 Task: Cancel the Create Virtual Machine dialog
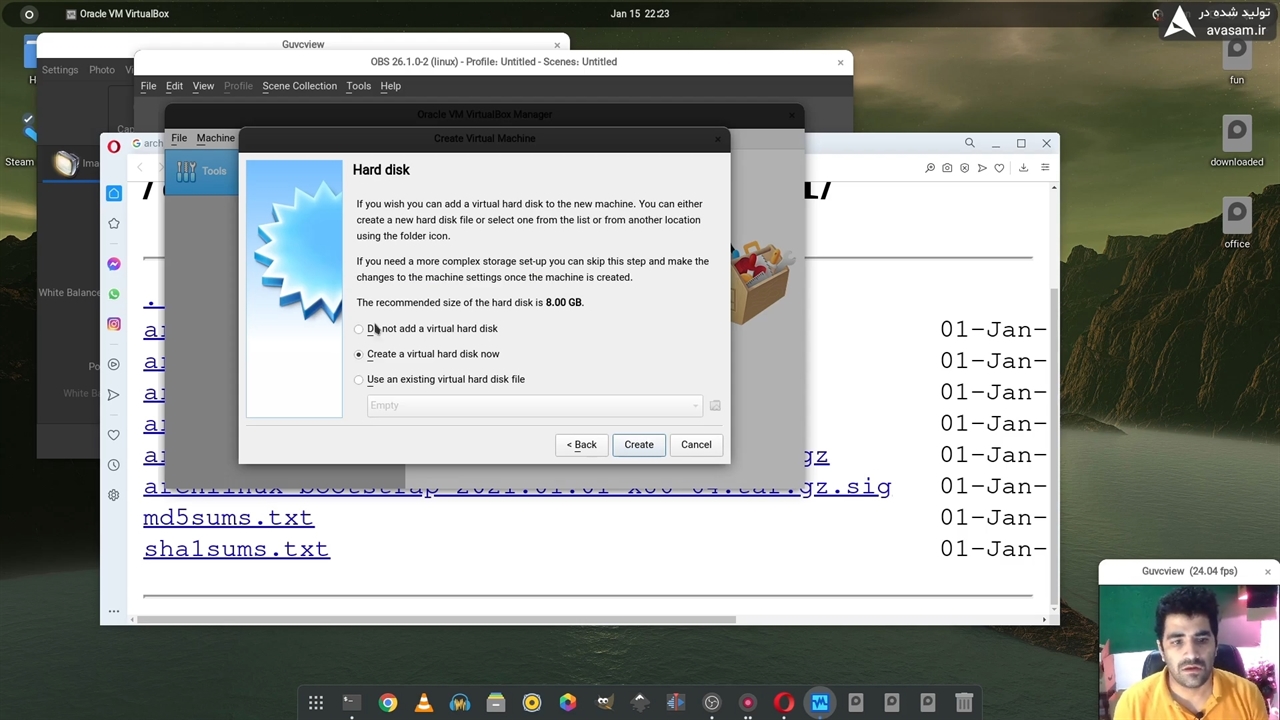696,445
